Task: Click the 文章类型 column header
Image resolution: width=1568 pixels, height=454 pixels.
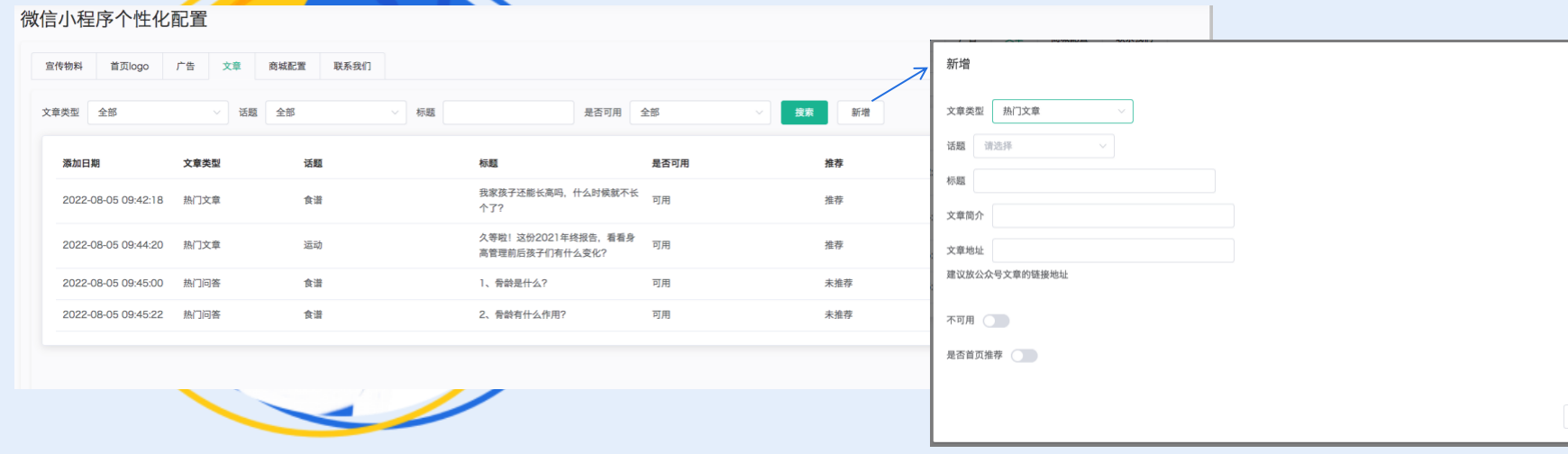Action: coord(202,163)
